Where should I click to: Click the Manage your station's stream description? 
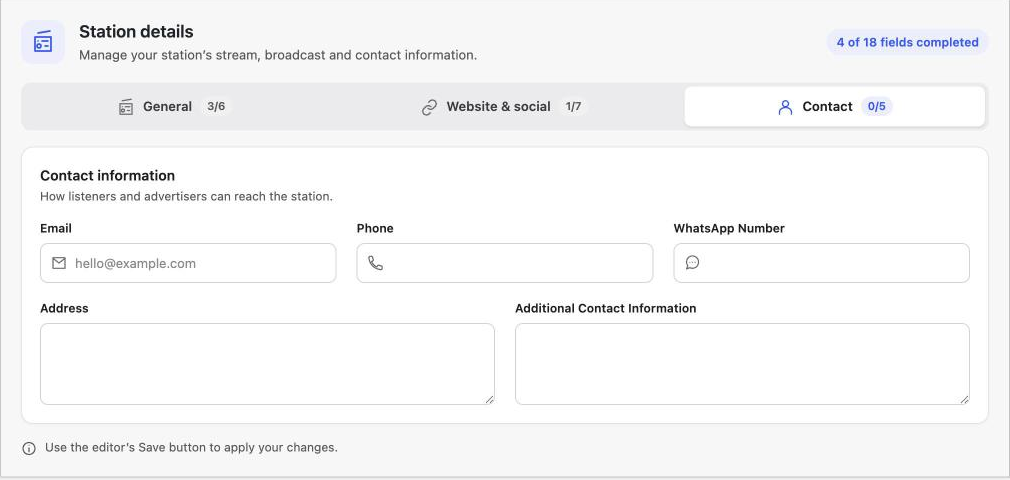[278, 55]
